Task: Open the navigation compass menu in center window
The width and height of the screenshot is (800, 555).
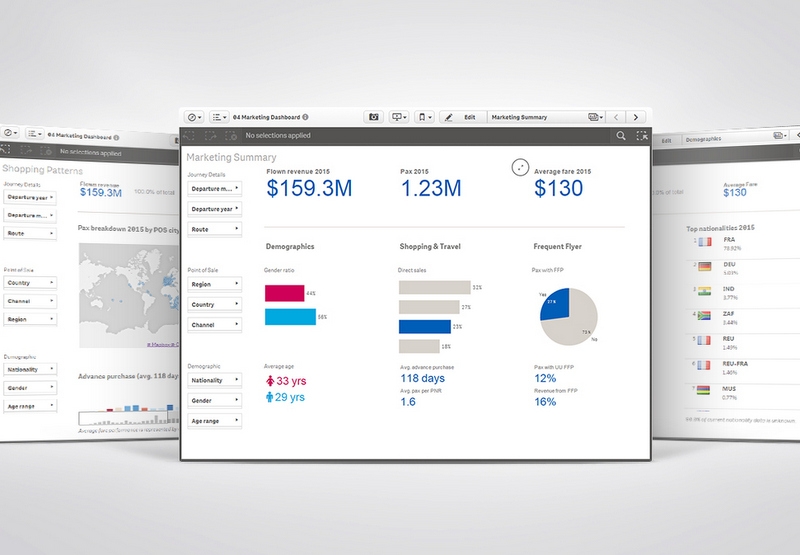Action: click(x=192, y=117)
